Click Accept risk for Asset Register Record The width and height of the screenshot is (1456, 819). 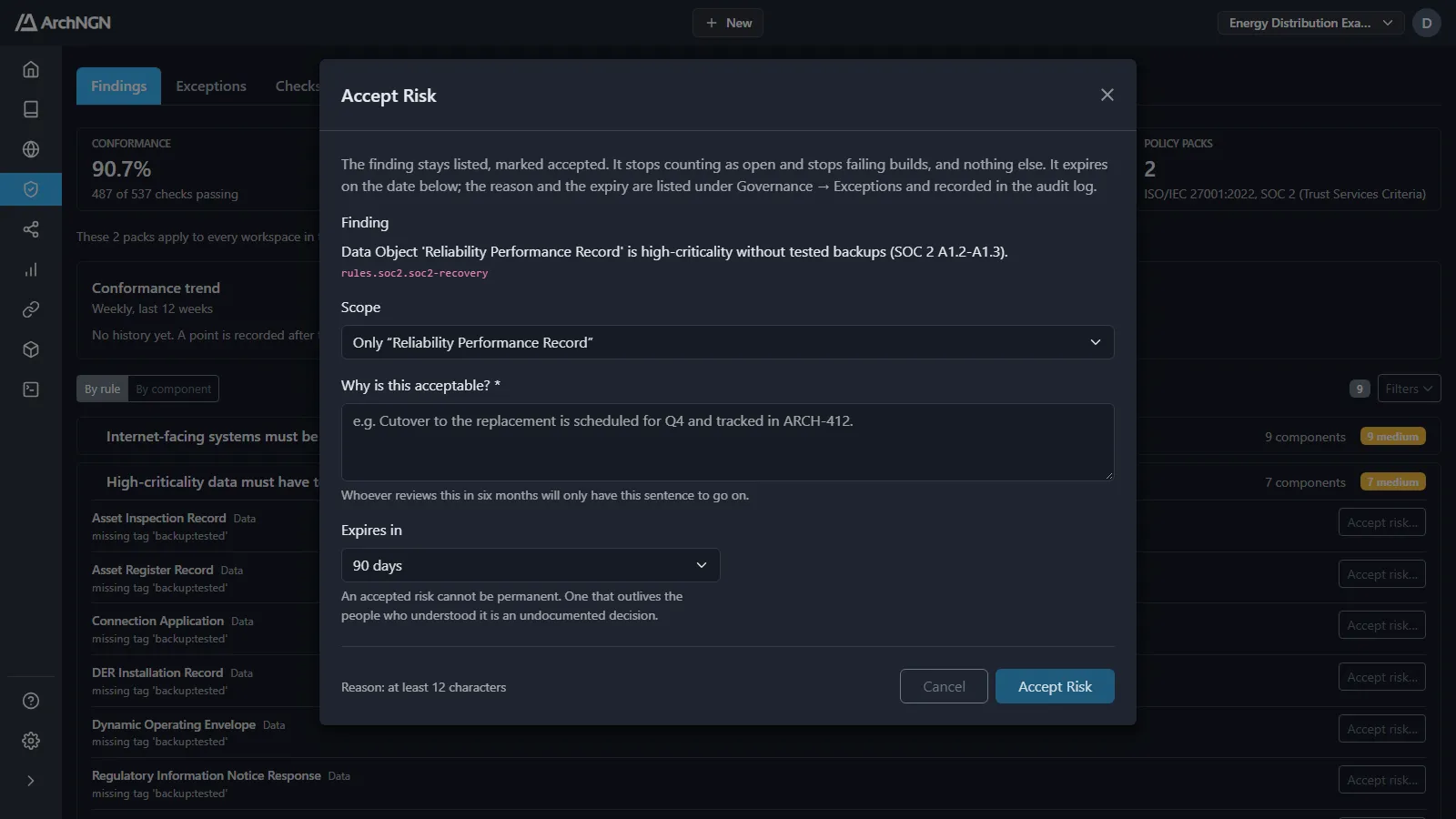click(1381, 574)
